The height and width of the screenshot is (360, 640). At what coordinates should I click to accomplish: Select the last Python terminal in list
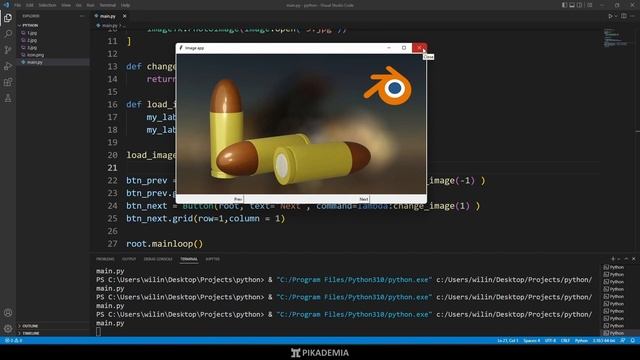[x=613, y=333]
